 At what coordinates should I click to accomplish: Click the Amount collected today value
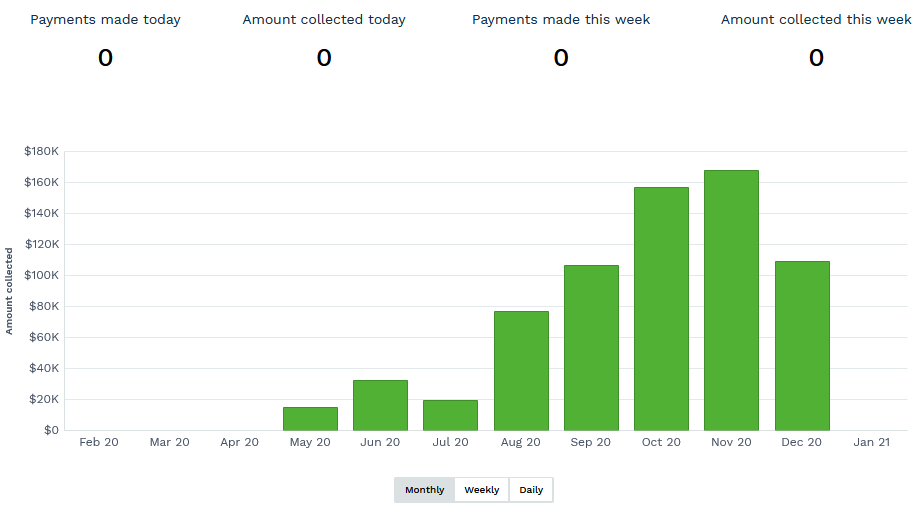pyautogui.click(x=324, y=58)
